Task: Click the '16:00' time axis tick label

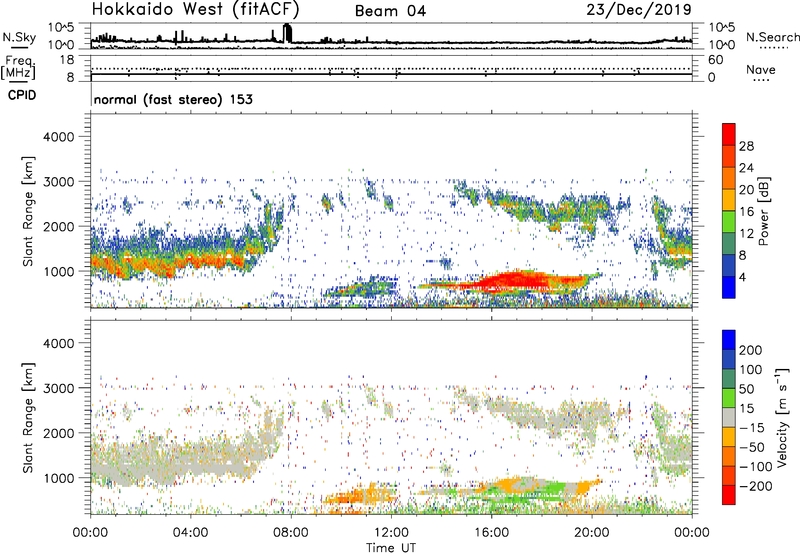Action: click(491, 533)
